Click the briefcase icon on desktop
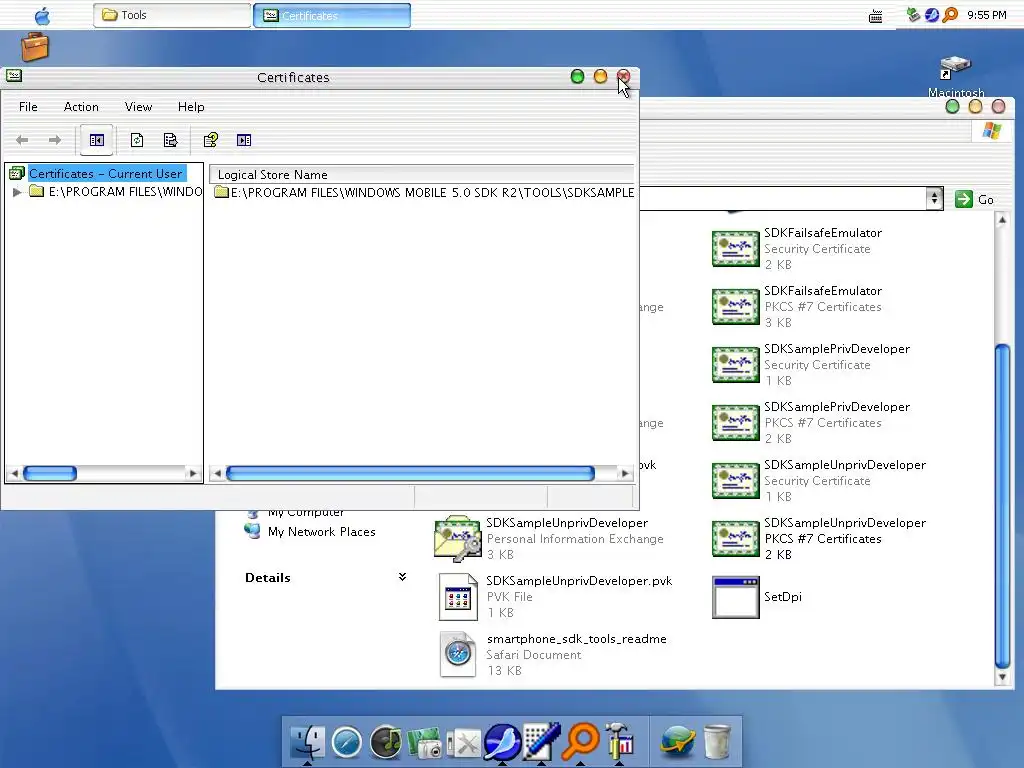The height and width of the screenshot is (768, 1024). [35, 47]
